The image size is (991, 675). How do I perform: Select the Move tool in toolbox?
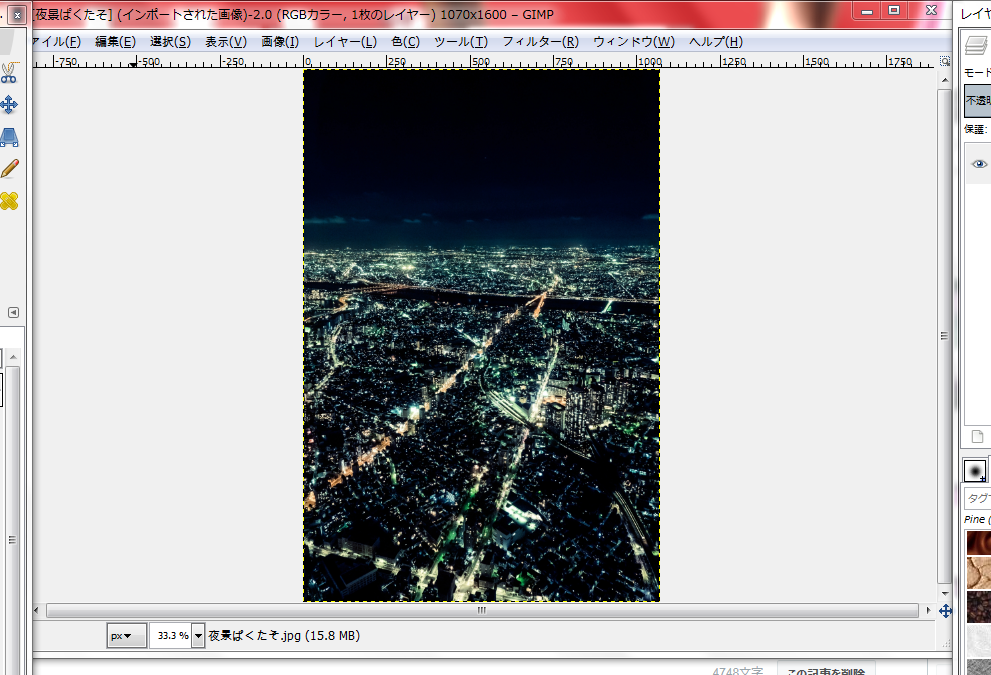[9, 104]
